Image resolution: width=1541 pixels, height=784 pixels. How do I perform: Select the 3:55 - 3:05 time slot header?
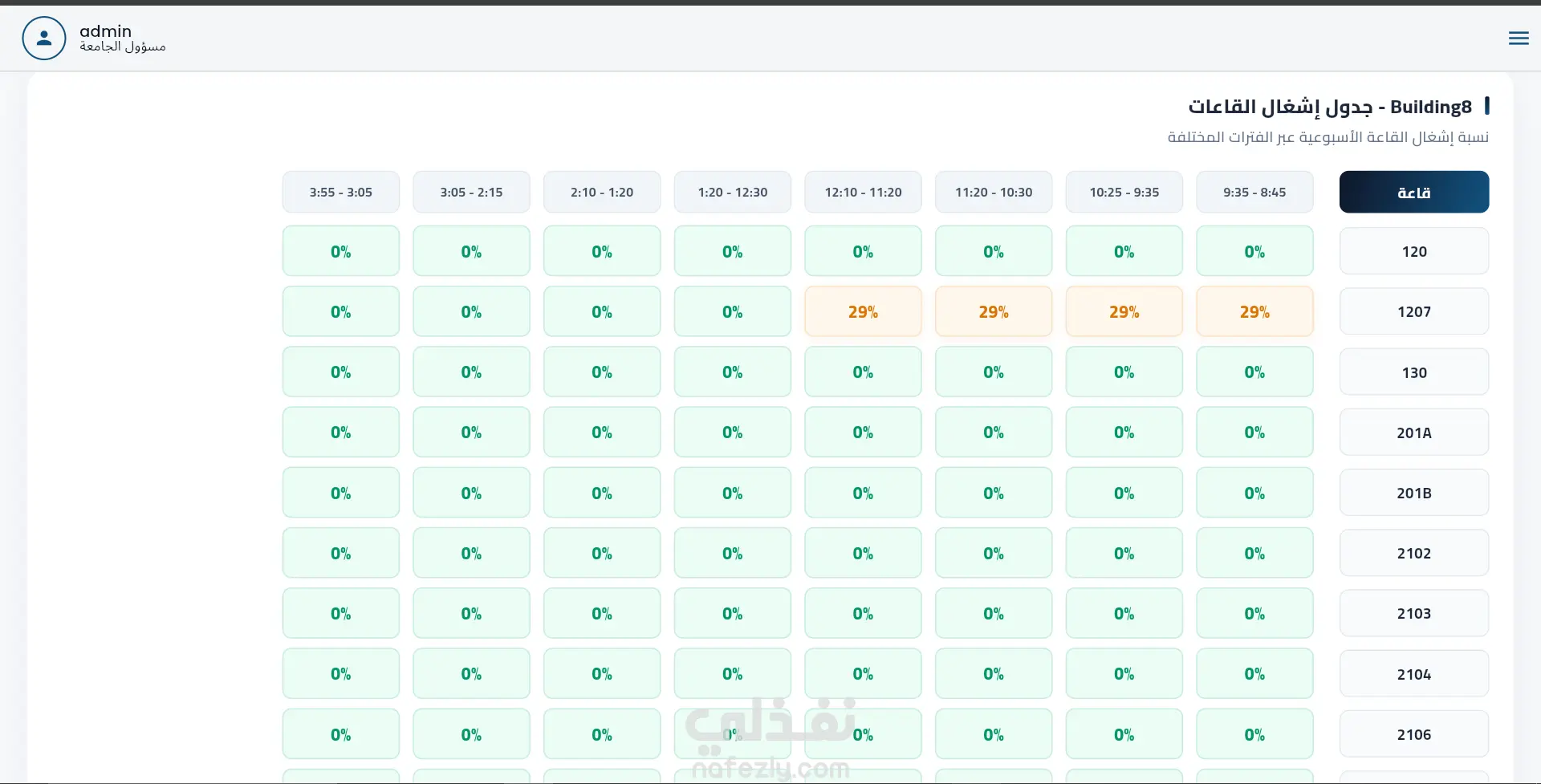coord(341,192)
